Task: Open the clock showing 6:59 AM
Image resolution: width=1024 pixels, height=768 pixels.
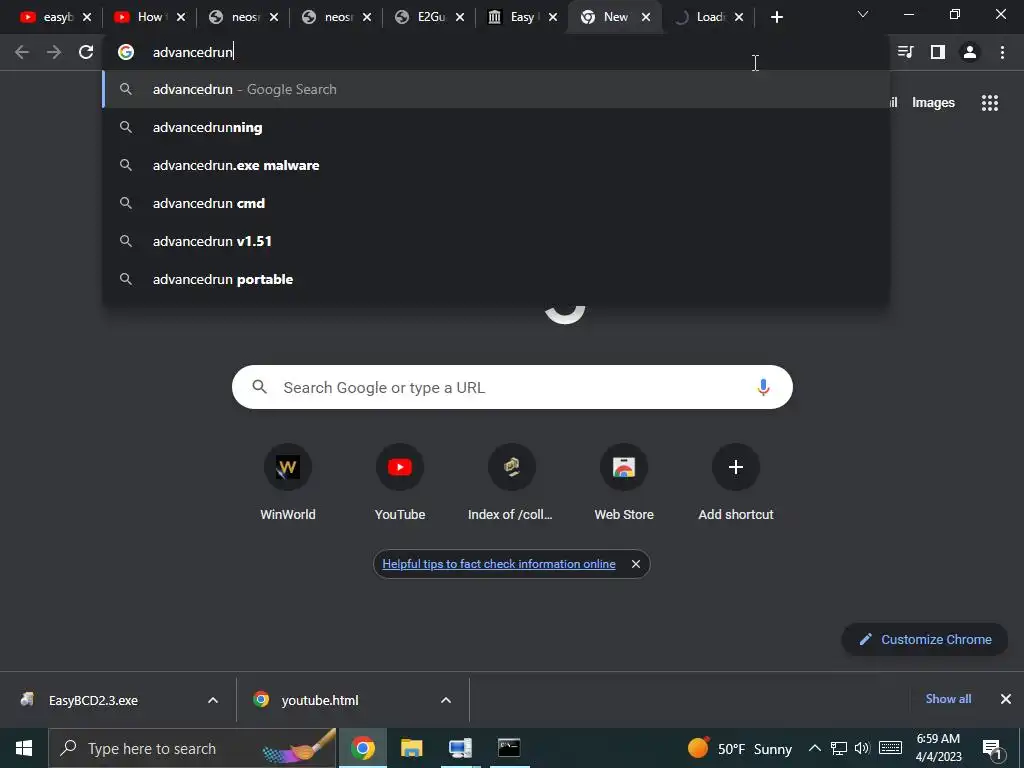Action: click(938, 748)
